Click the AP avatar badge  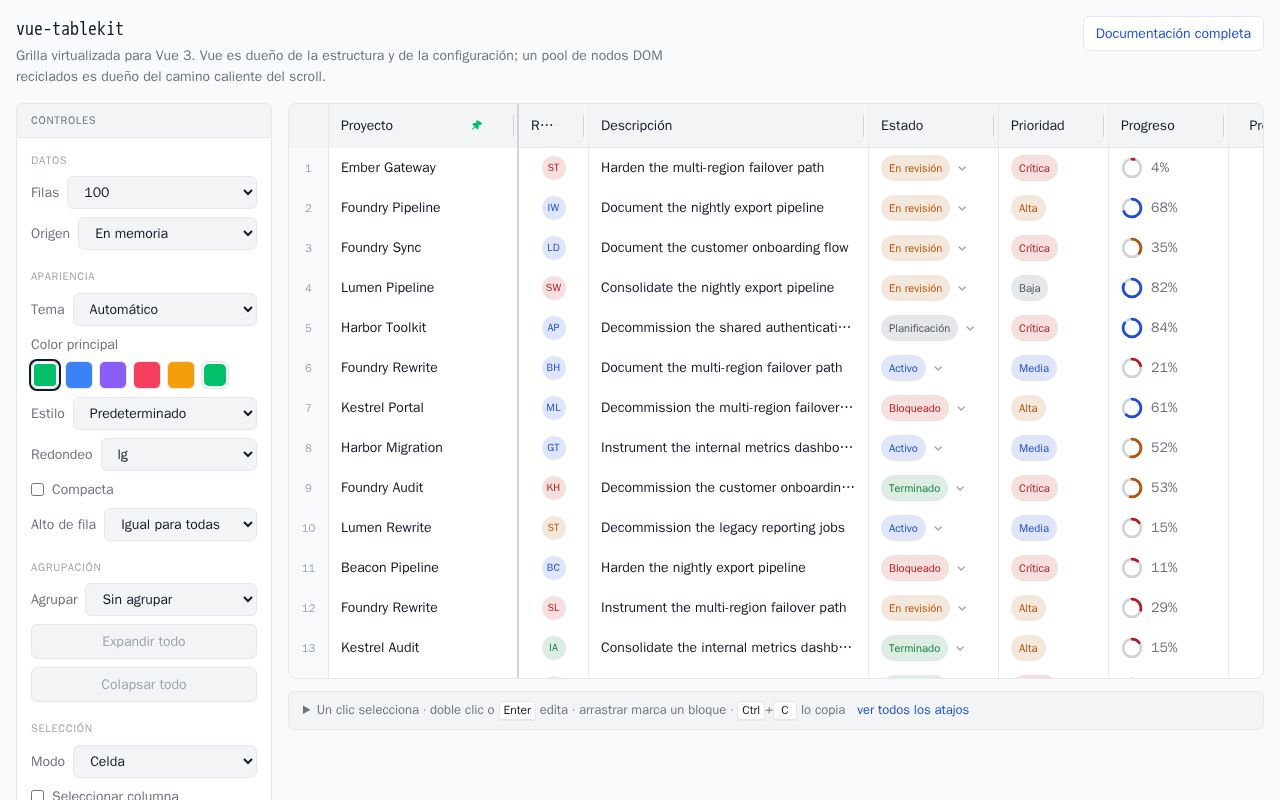pos(553,328)
